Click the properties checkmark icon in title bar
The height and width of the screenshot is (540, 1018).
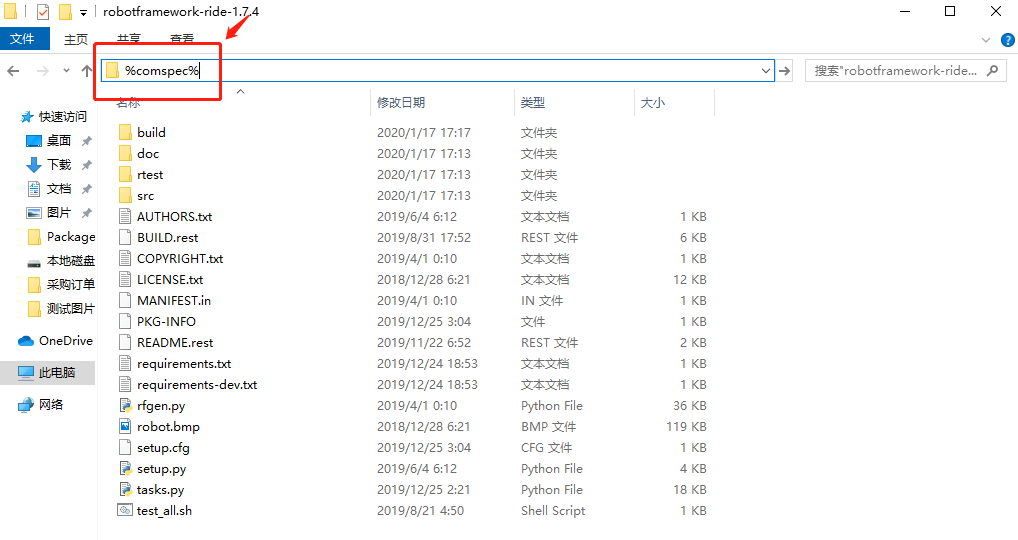tap(43, 12)
